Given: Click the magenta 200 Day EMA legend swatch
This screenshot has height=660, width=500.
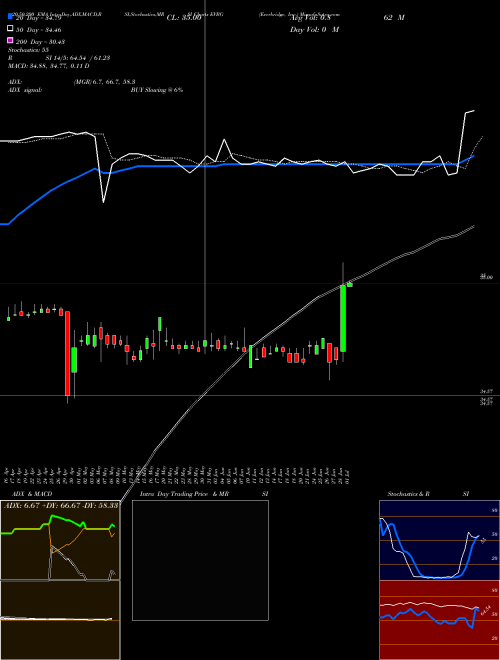Looking at the screenshot, I should coord(11,40).
